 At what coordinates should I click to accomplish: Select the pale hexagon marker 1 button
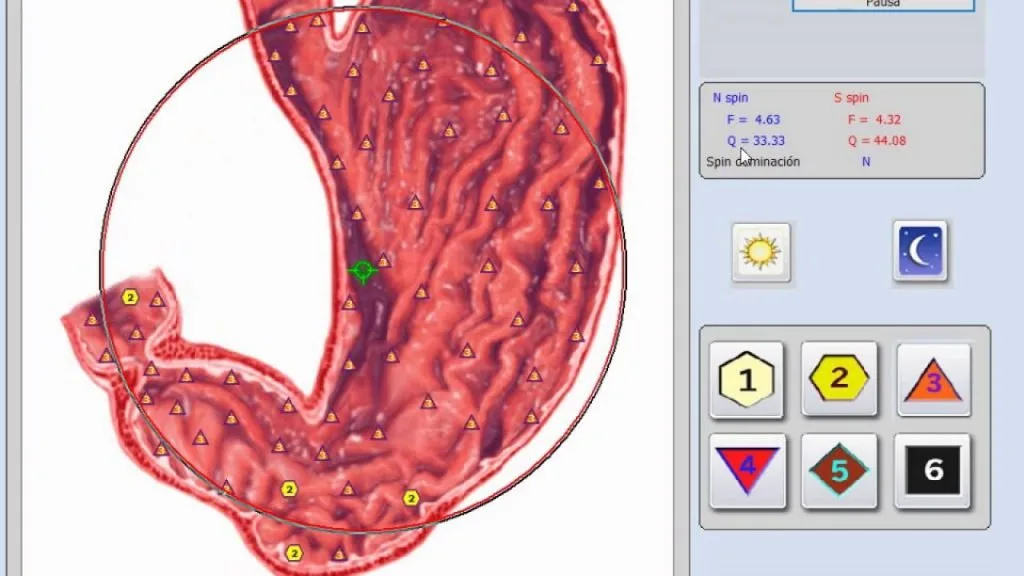pyautogui.click(x=746, y=379)
